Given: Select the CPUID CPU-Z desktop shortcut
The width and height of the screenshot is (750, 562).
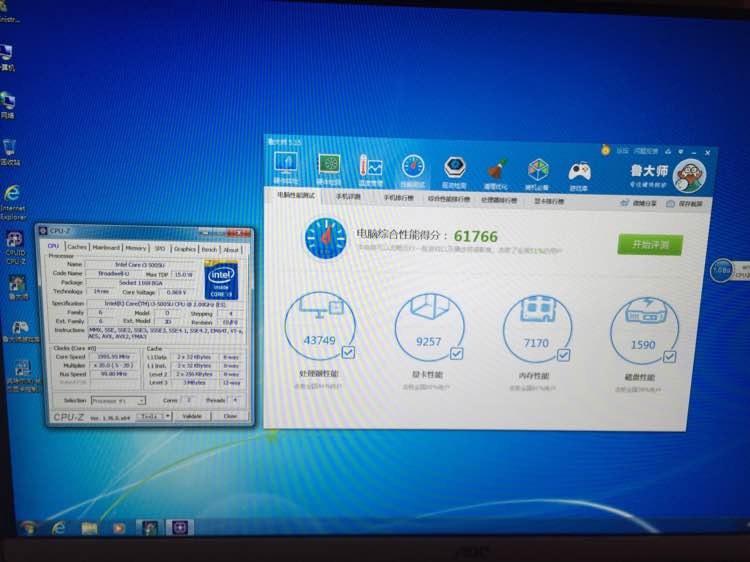Looking at the screenshot, I should coord(15,248).
